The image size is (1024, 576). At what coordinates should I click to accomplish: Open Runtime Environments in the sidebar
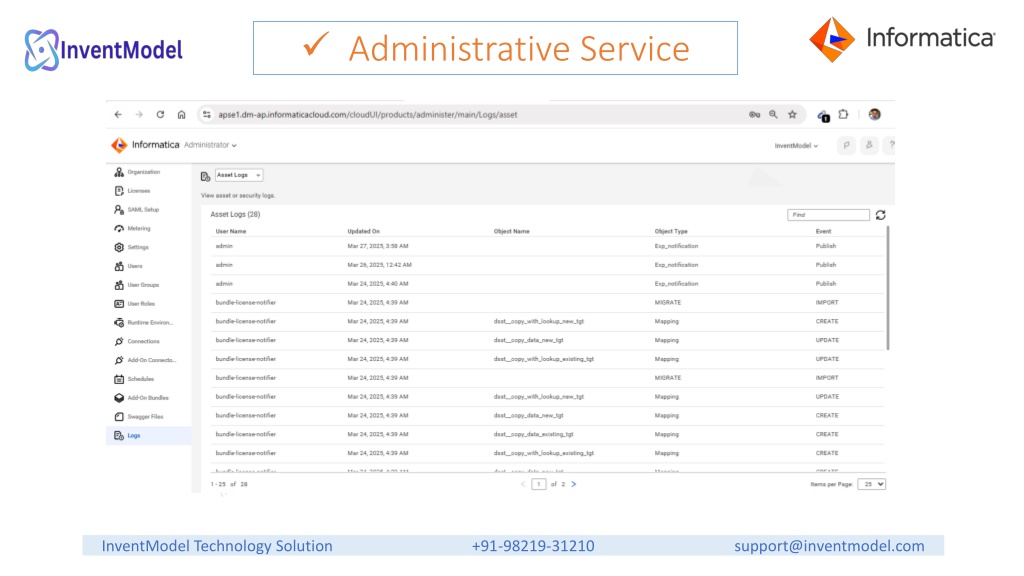[x=148, y=323]
